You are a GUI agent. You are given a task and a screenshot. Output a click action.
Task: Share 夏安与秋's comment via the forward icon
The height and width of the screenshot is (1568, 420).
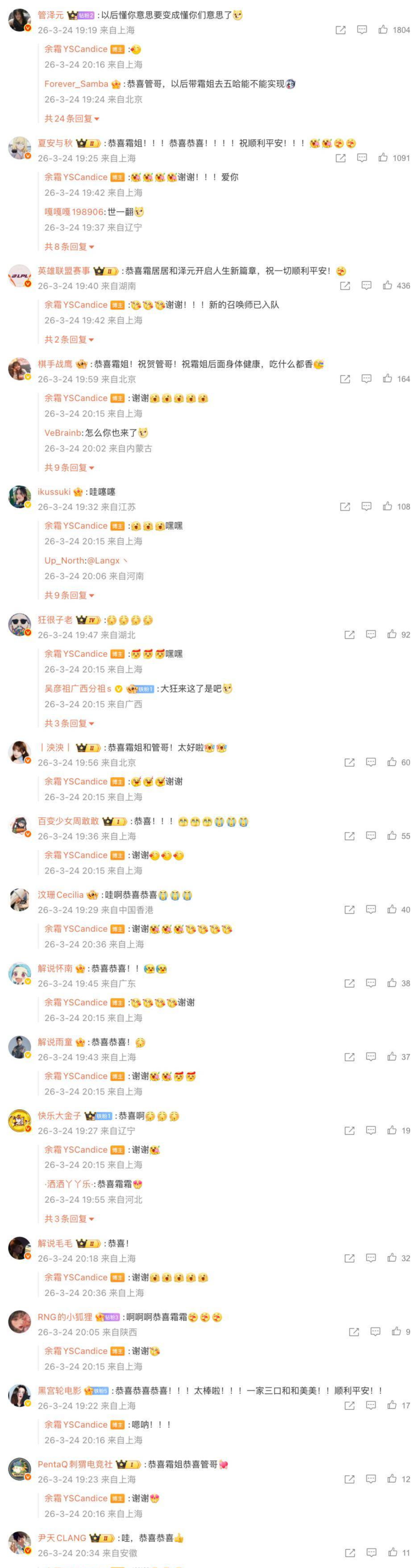340,158
